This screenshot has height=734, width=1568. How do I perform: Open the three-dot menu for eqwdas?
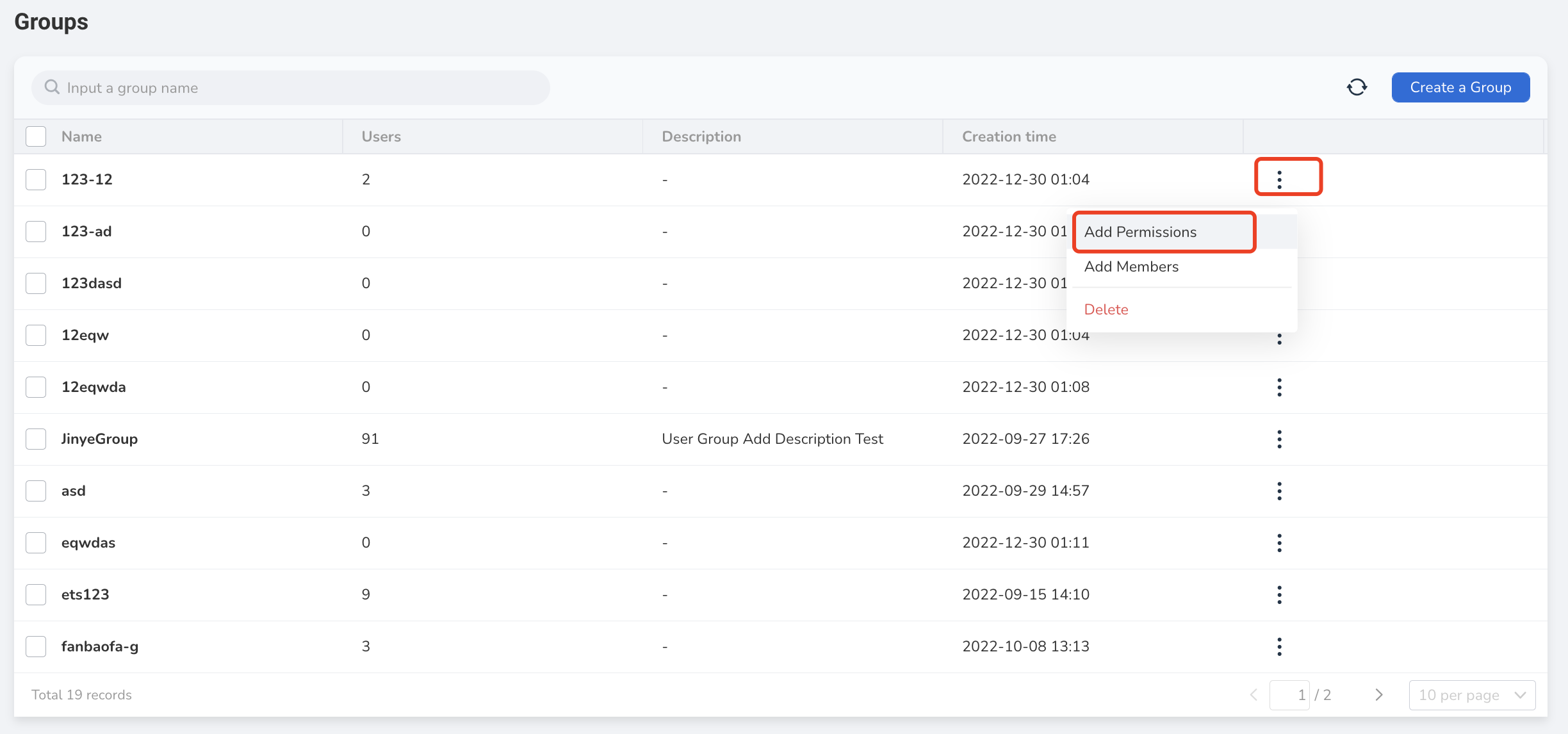tap(1279, 542)
